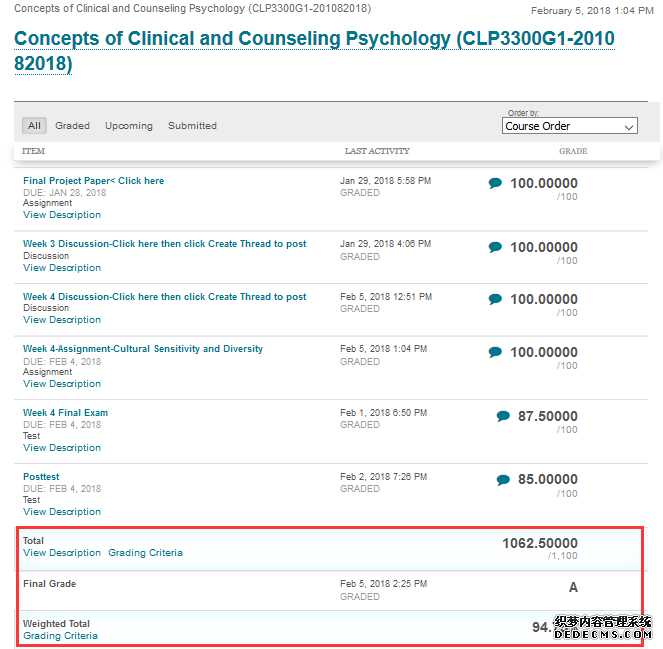Show Upcoming items tab
The image size is (663, 649).
coord(129,126)
